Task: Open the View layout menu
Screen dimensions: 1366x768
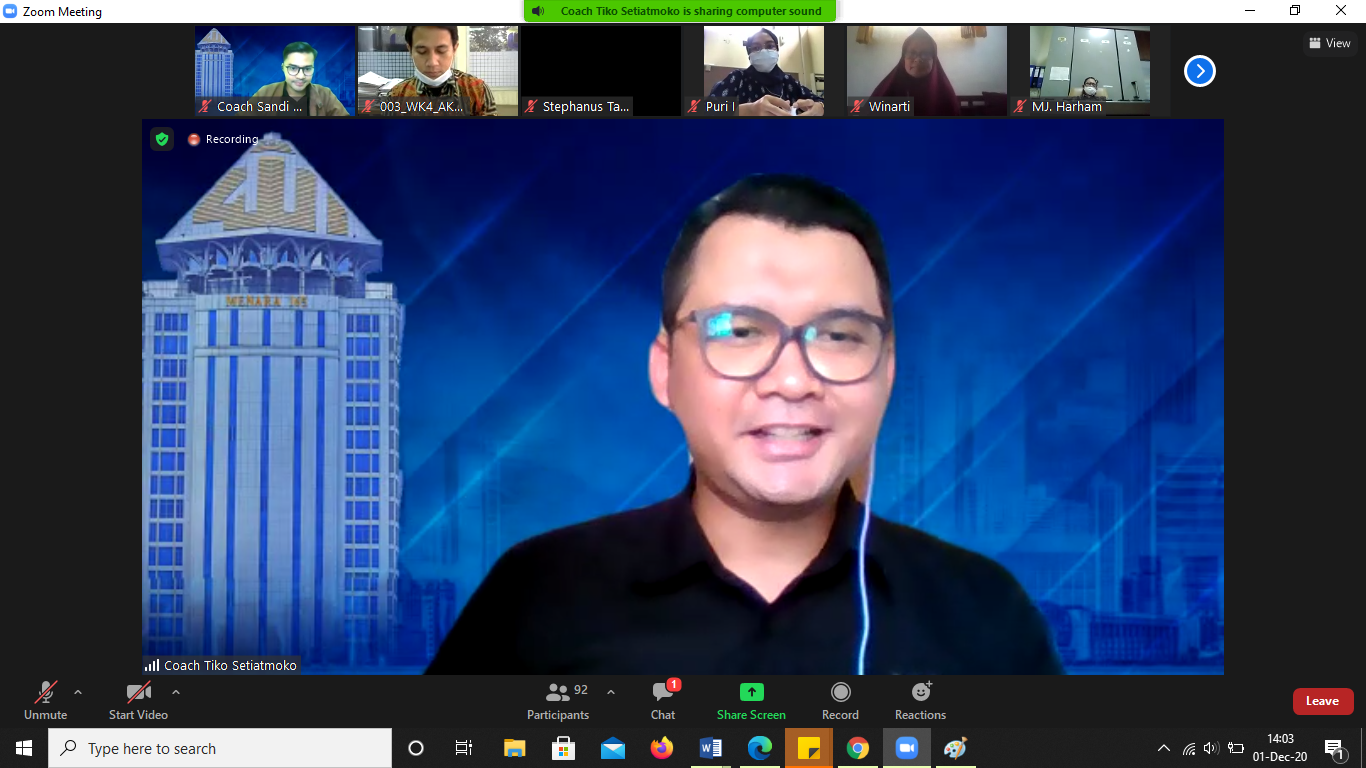Action: click(1329, 43)
